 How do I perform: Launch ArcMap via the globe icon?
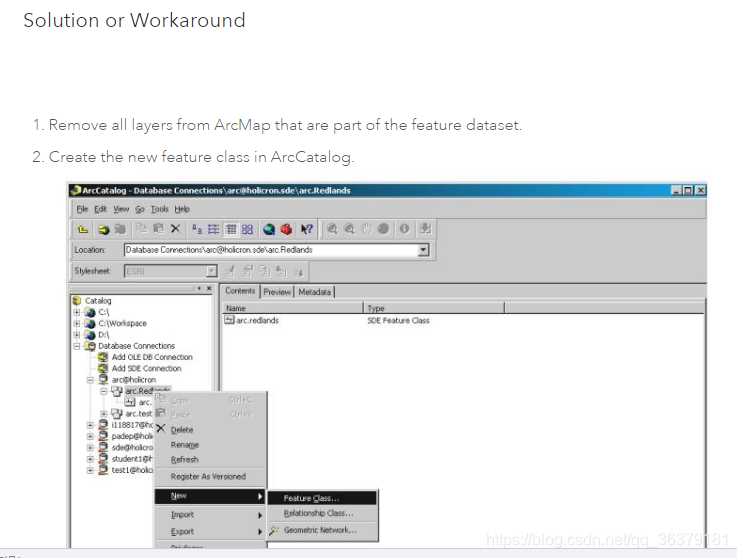pos(269,229)
